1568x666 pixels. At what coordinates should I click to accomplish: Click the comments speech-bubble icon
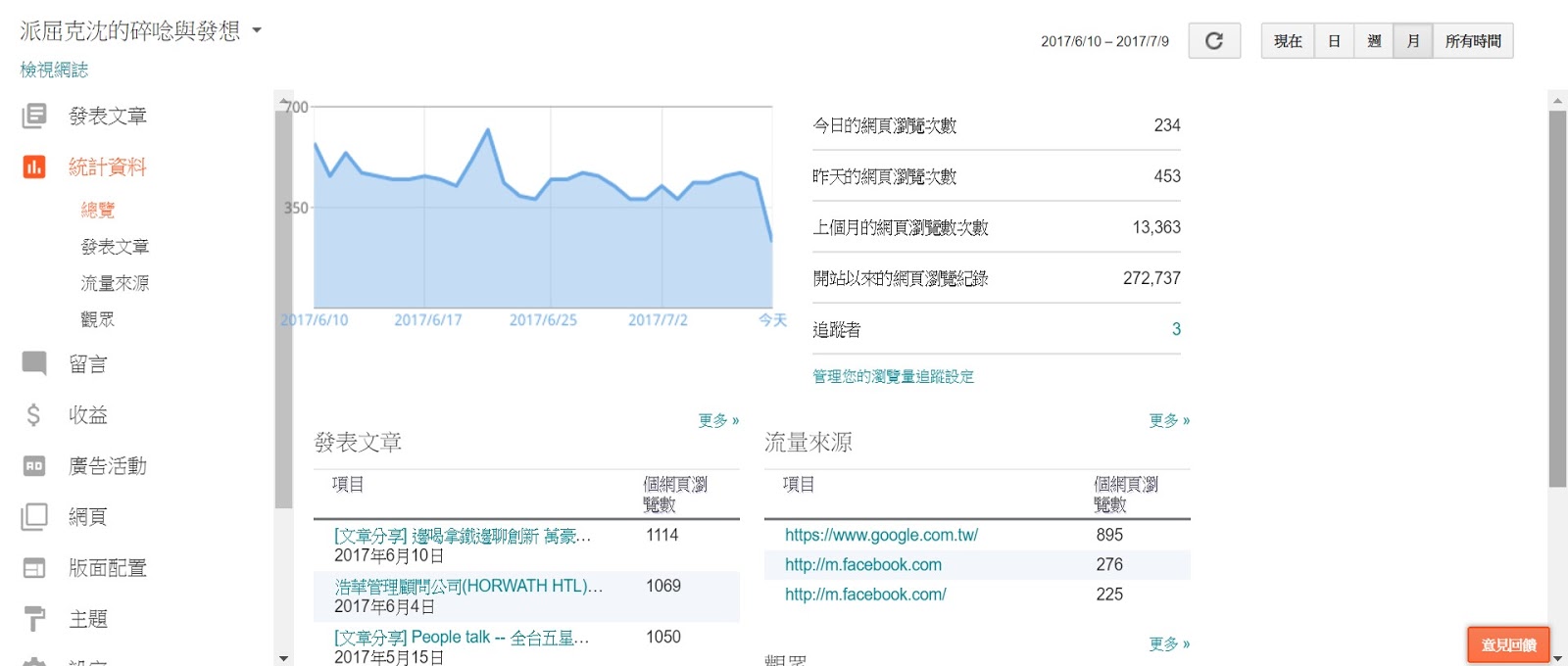pos(34,364)
